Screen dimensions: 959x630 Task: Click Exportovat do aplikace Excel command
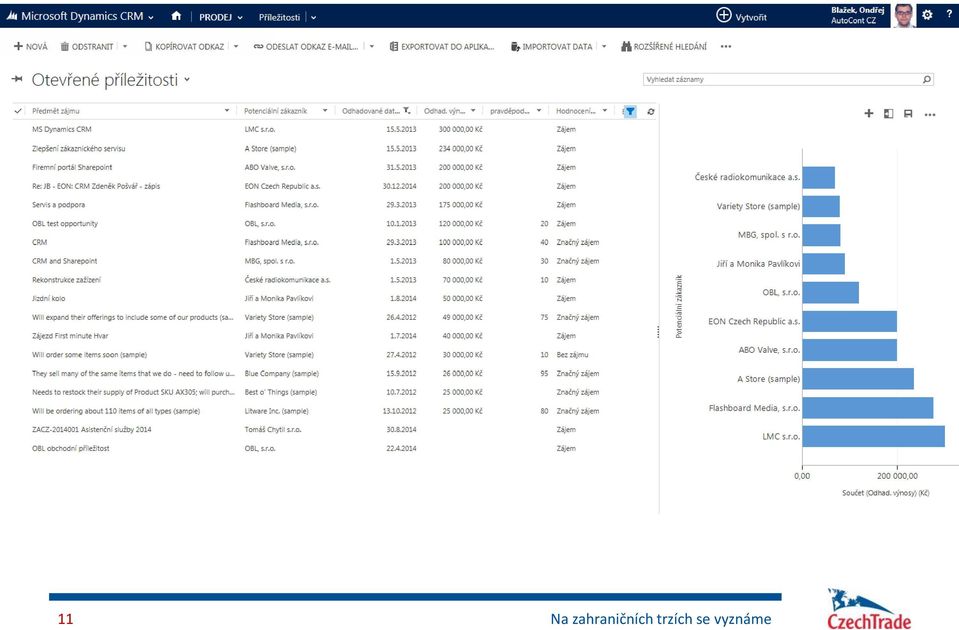click(442, 46)
